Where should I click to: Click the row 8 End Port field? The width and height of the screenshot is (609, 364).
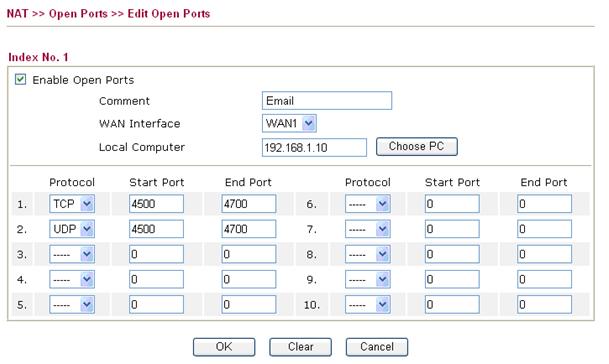pyautogui.click(x=545, y=254)
